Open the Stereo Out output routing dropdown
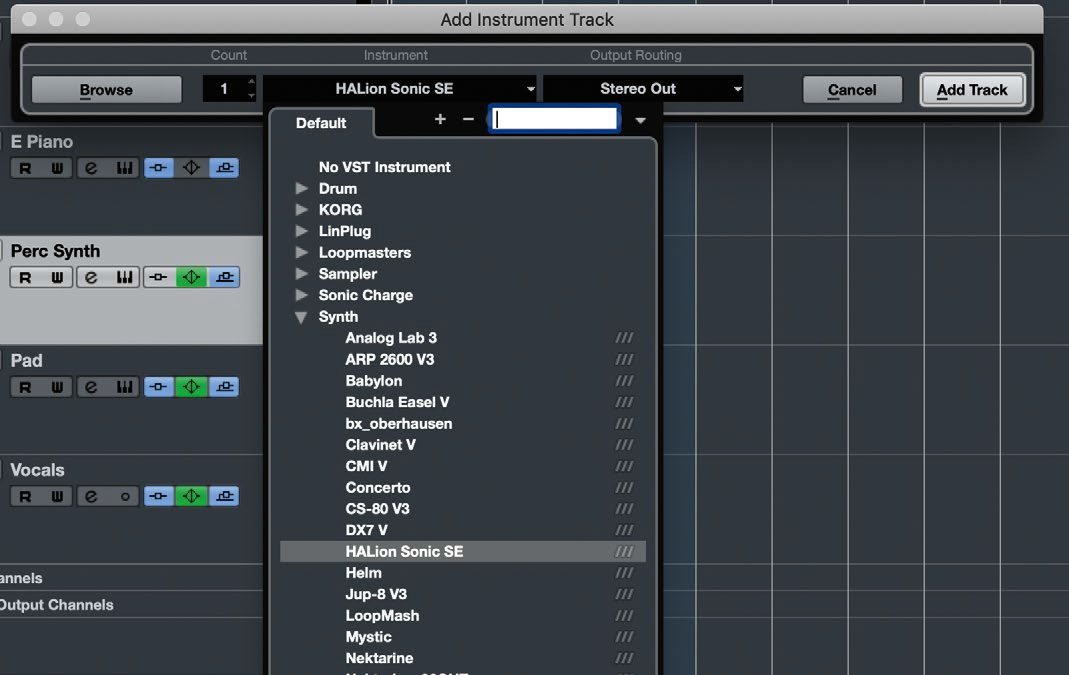The width and height of the screenshot is (1069, 675). pyautogui.click(x=643, y=89)
